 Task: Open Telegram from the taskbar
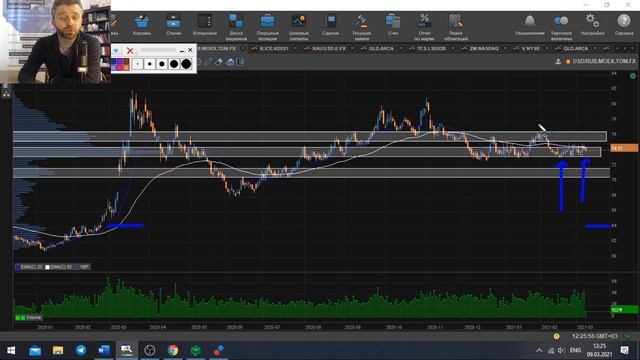[x=81, y=350]
